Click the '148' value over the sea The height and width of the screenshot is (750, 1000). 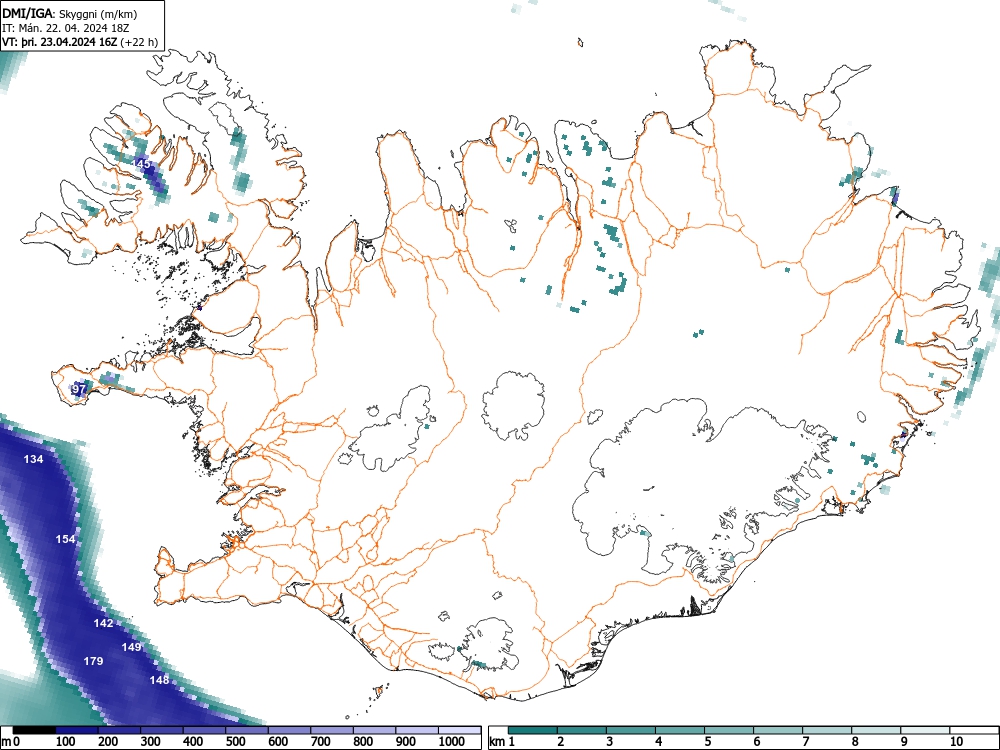159,680
